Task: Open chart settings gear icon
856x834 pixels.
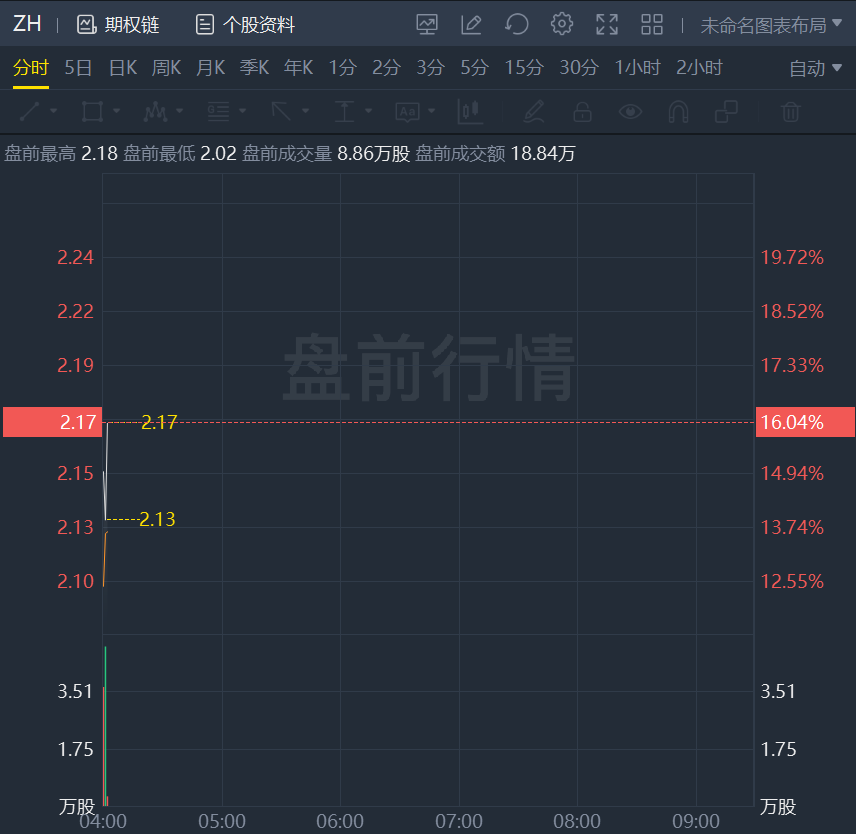Action: pos(562,25)
